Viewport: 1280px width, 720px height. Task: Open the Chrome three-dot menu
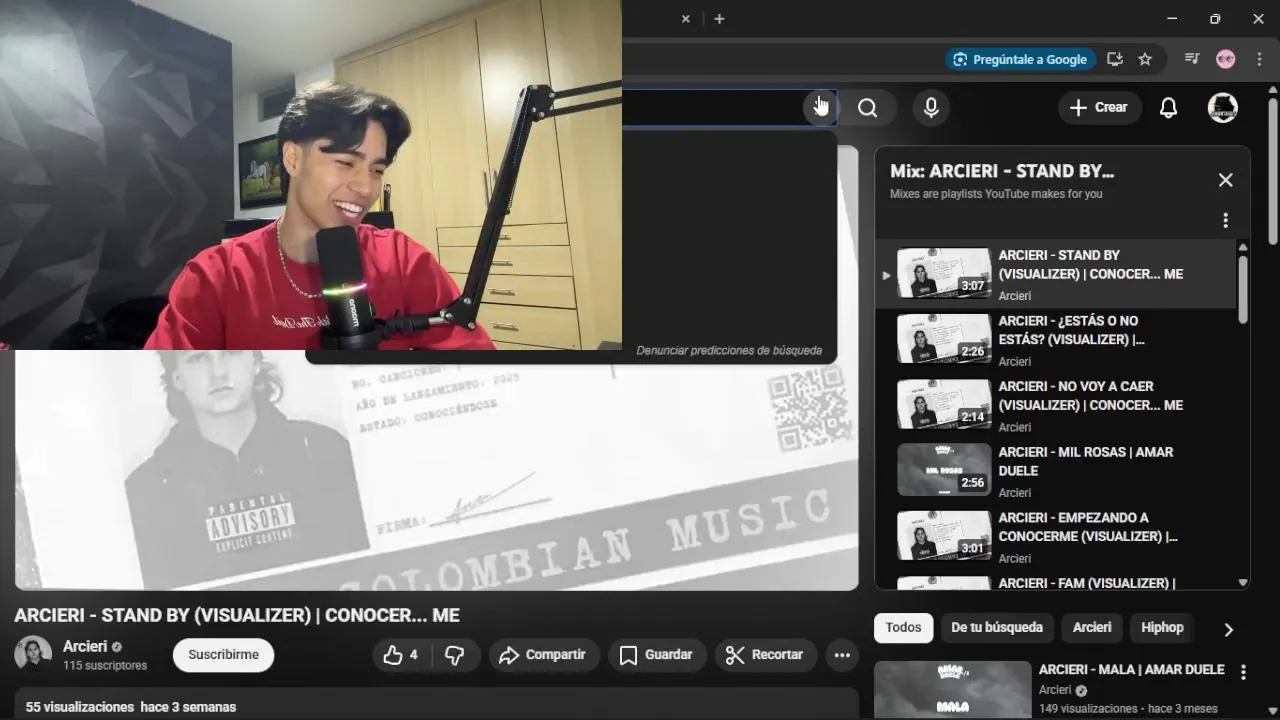(1259, 59)
